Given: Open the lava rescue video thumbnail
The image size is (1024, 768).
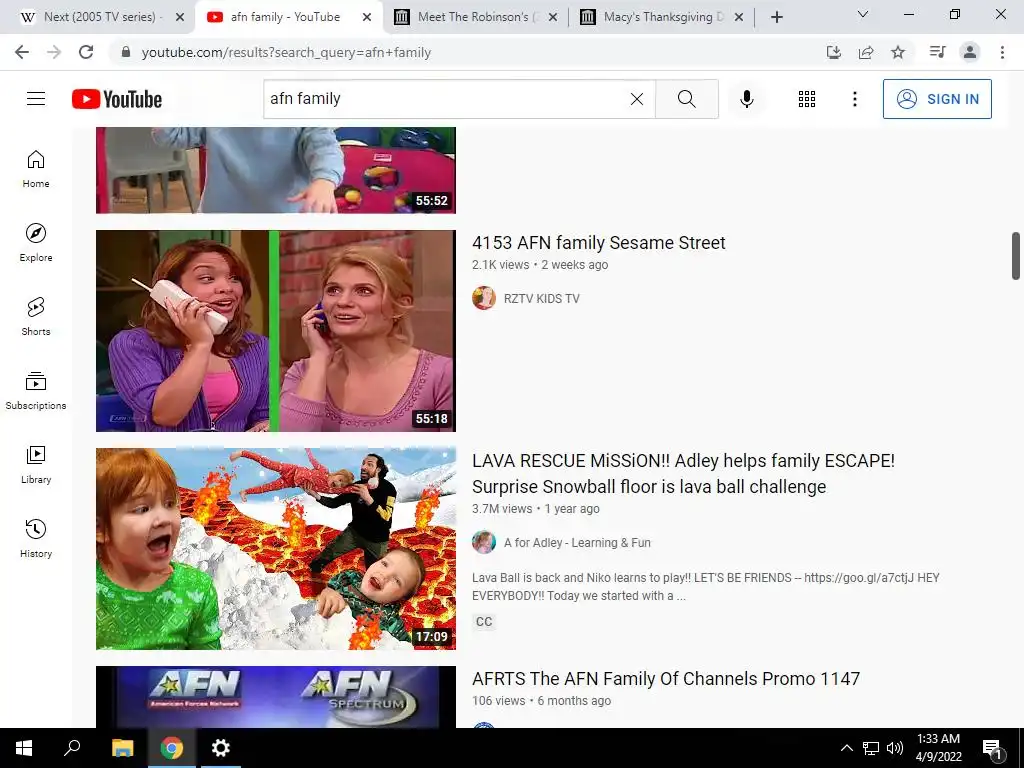Looking at the screenshot, I should [x=276, y=549].
